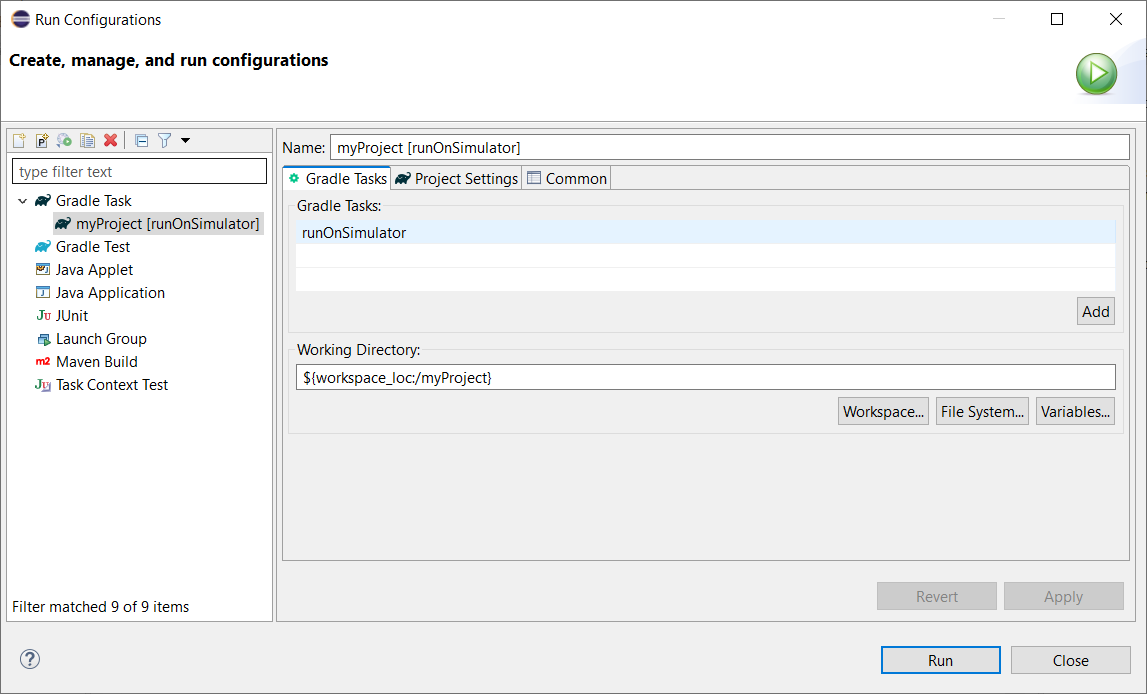This screenshot has height=694, width=1147.
Task: Click the Variables... button
Action: tap(1075, 411)
